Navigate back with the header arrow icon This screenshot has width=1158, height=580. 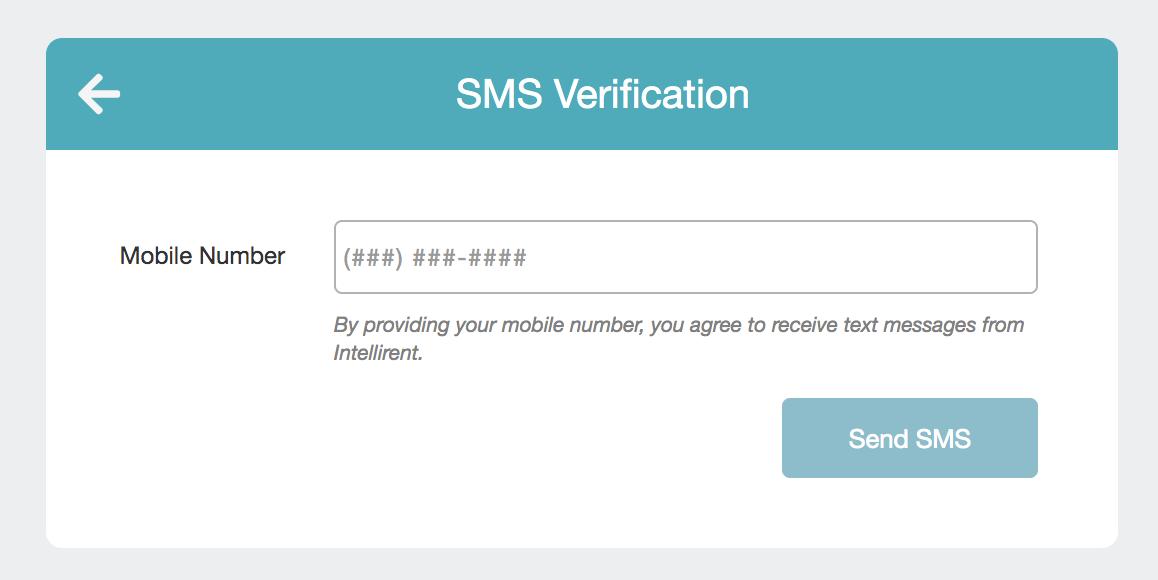[99, 94]
